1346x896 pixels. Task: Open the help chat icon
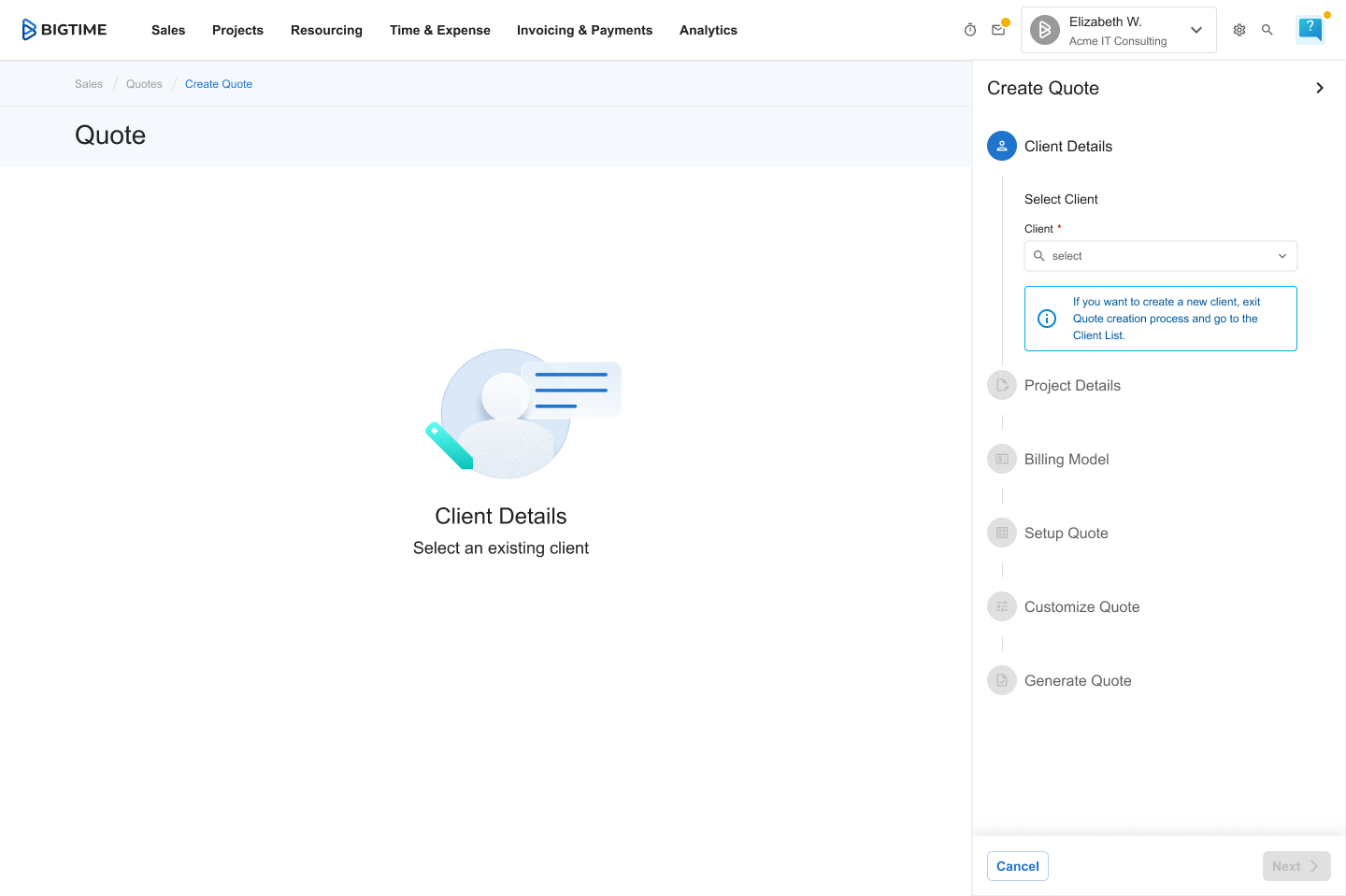tap(1310, 29)
